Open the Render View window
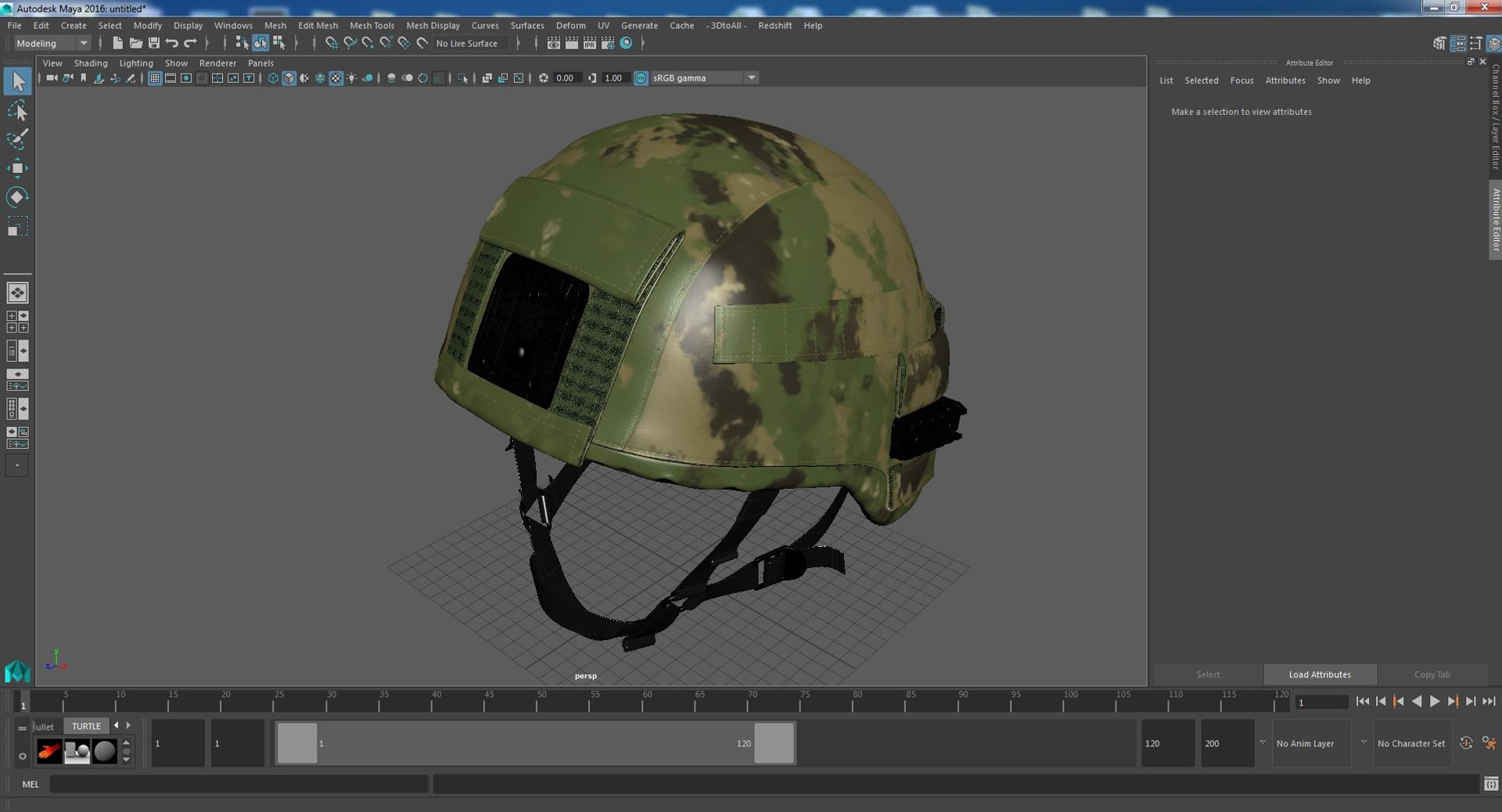Viewport: 1502px width, 812px height. click(554, 43)
